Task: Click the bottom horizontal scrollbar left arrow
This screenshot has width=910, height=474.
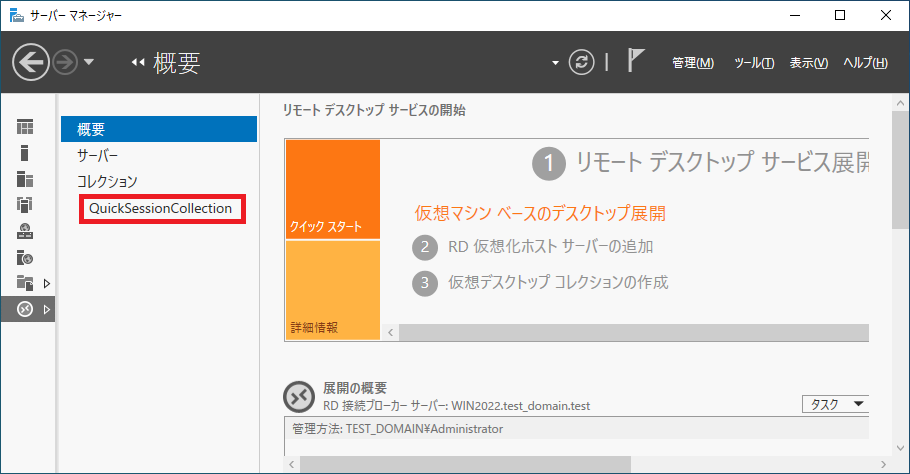Action: coord(291,464)
